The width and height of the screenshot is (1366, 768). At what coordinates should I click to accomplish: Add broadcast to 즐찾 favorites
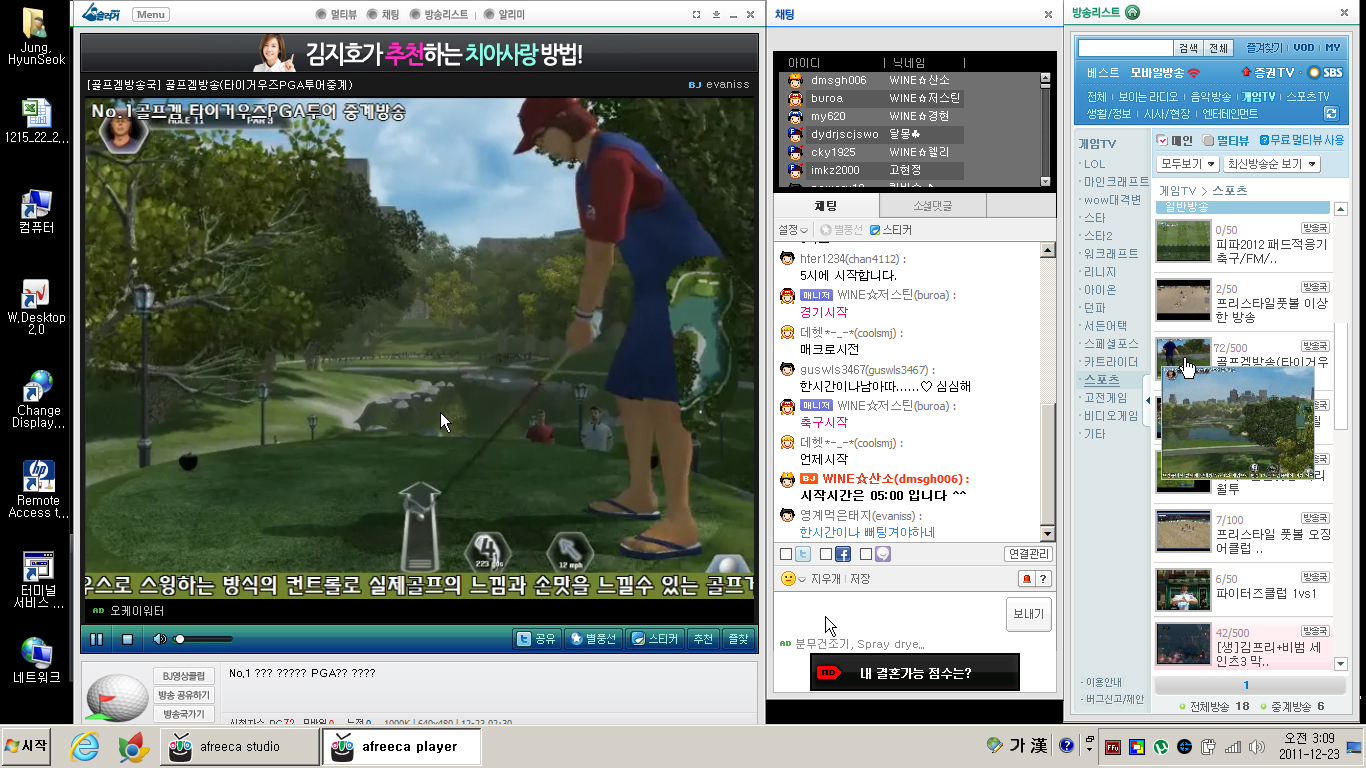point(738,639)
